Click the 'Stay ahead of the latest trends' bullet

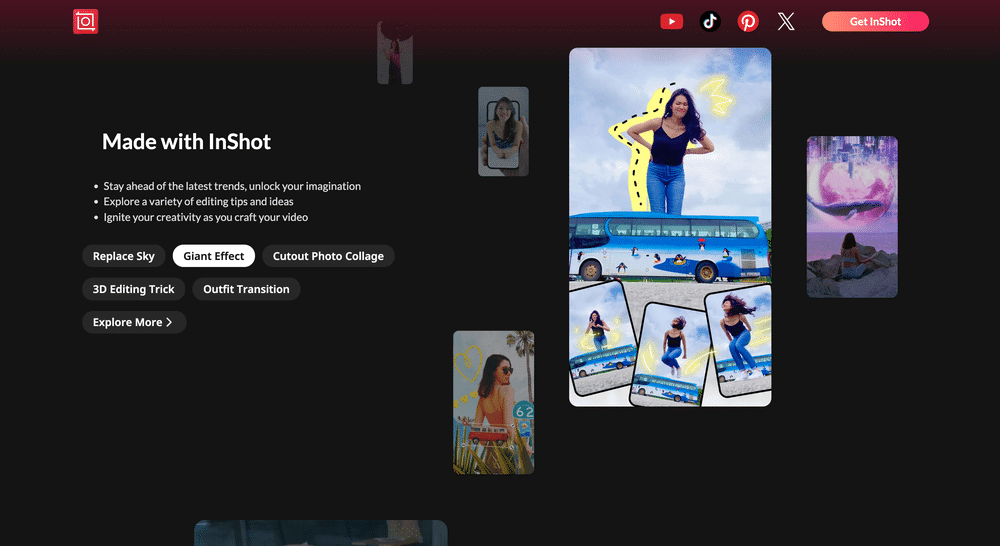[x=232, y=186]
